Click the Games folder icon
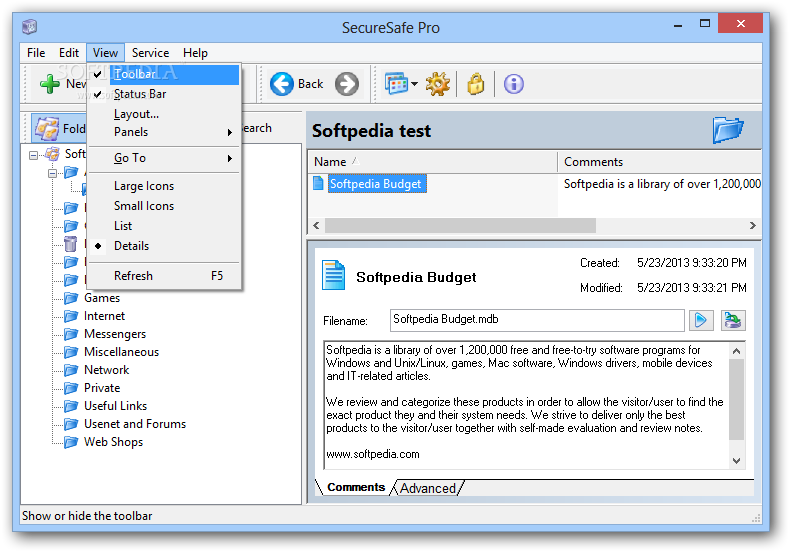Image resolution: width=790 pixels, height=552 pixels. (71, 298)
